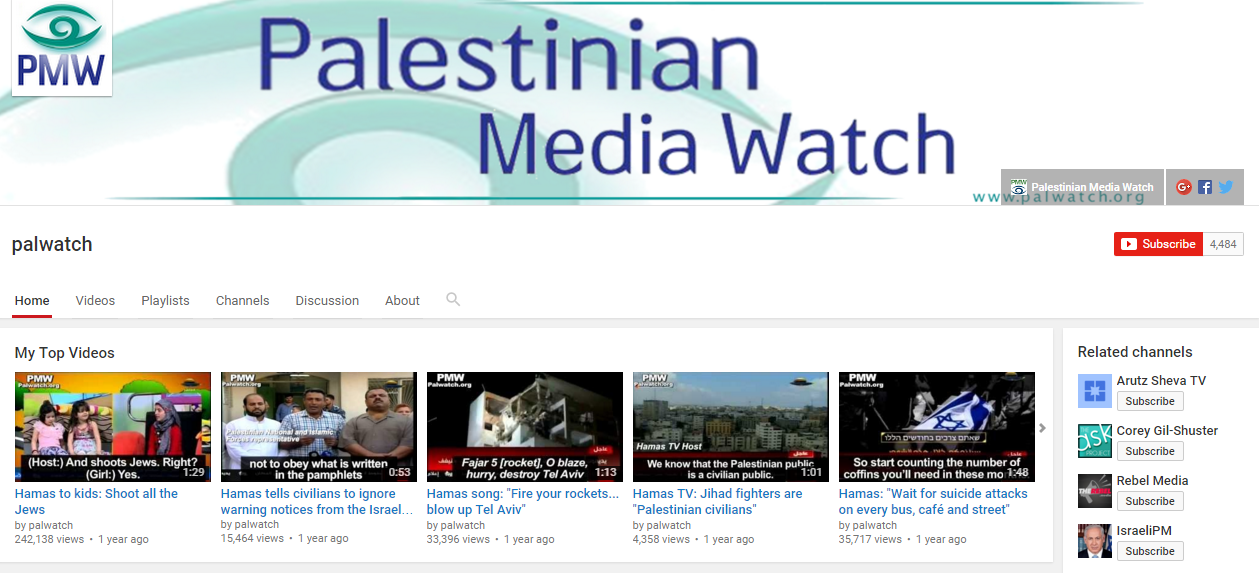Play the 1:13 Hamas song thumbnail
1259x573 pixels.
click(525, 427)
